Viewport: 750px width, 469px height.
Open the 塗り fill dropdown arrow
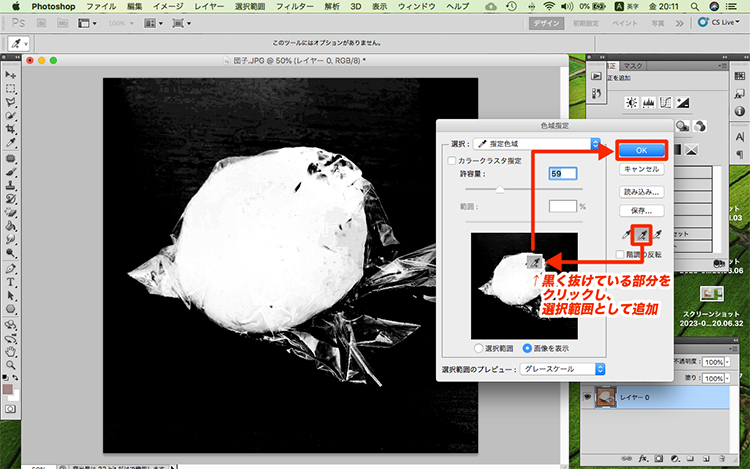click(x=727, y=378)
